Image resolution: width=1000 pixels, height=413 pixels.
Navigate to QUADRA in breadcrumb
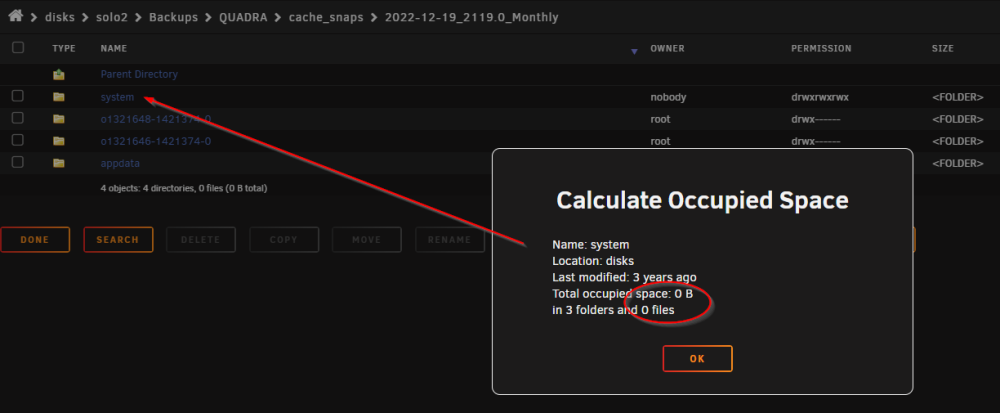(x=242, y=17)
